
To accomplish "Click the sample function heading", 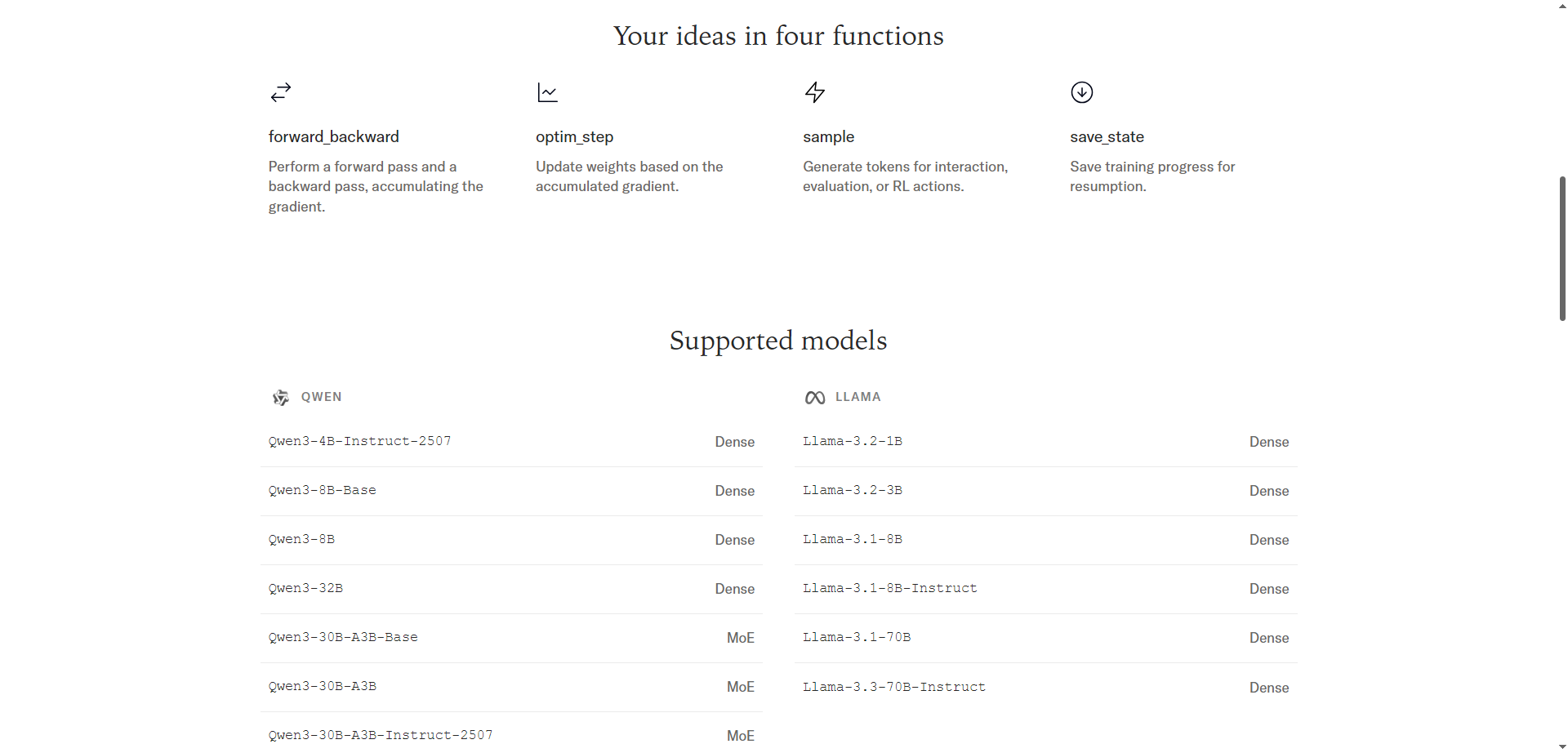I will [828, 136].
